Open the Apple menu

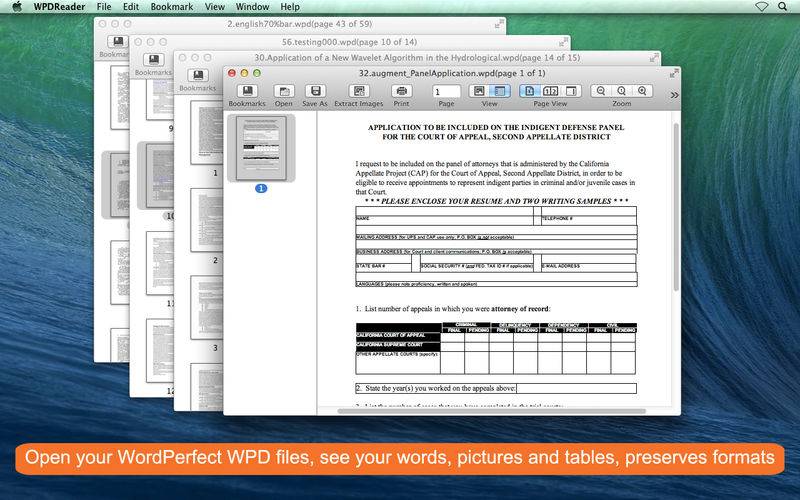click(17, 7)
